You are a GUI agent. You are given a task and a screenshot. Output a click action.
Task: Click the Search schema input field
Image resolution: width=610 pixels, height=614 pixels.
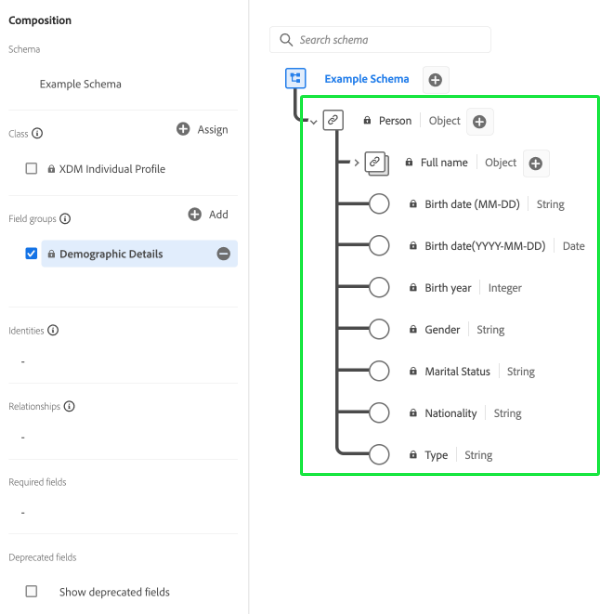pos(380,40)
